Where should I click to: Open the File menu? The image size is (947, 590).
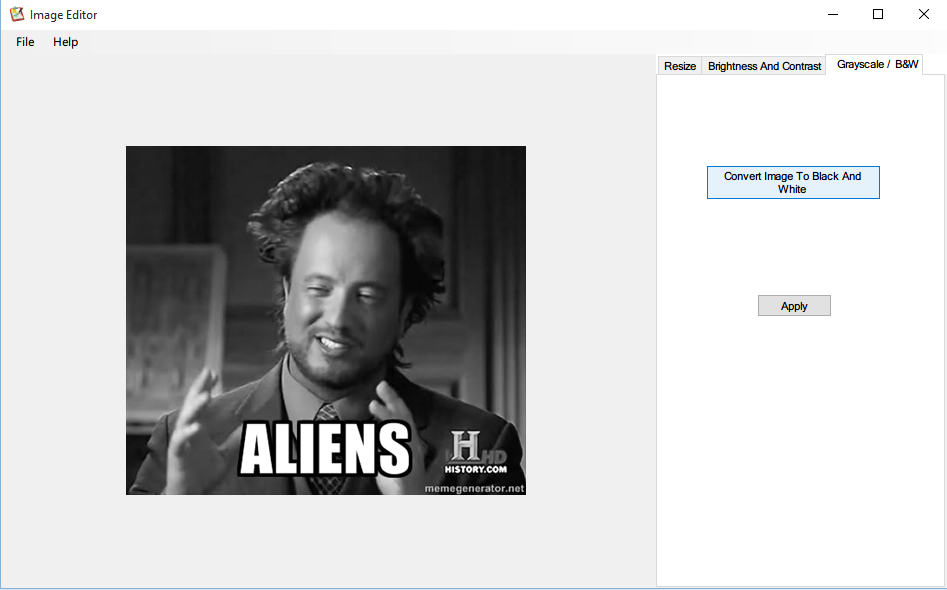coord(25,42)
